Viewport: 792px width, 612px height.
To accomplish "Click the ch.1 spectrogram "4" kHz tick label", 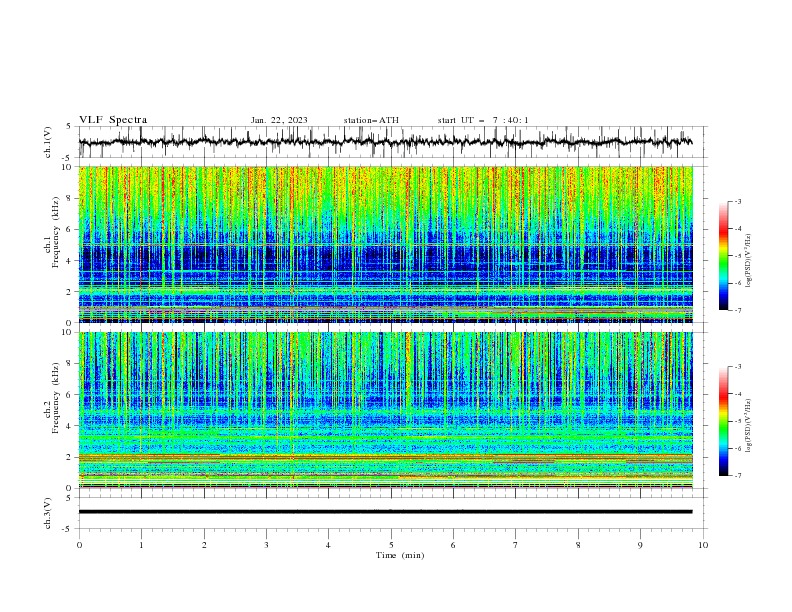I will click(71, 261).
